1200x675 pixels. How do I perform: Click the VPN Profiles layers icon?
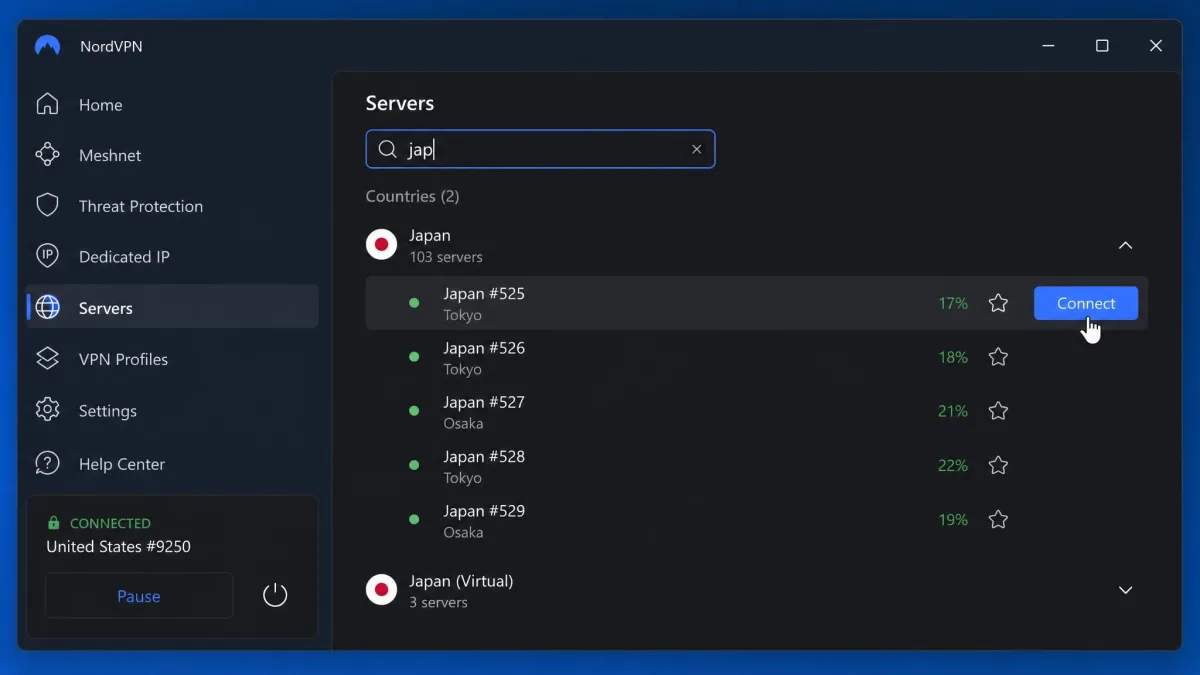pyautogui.click(x=47, y=358)
